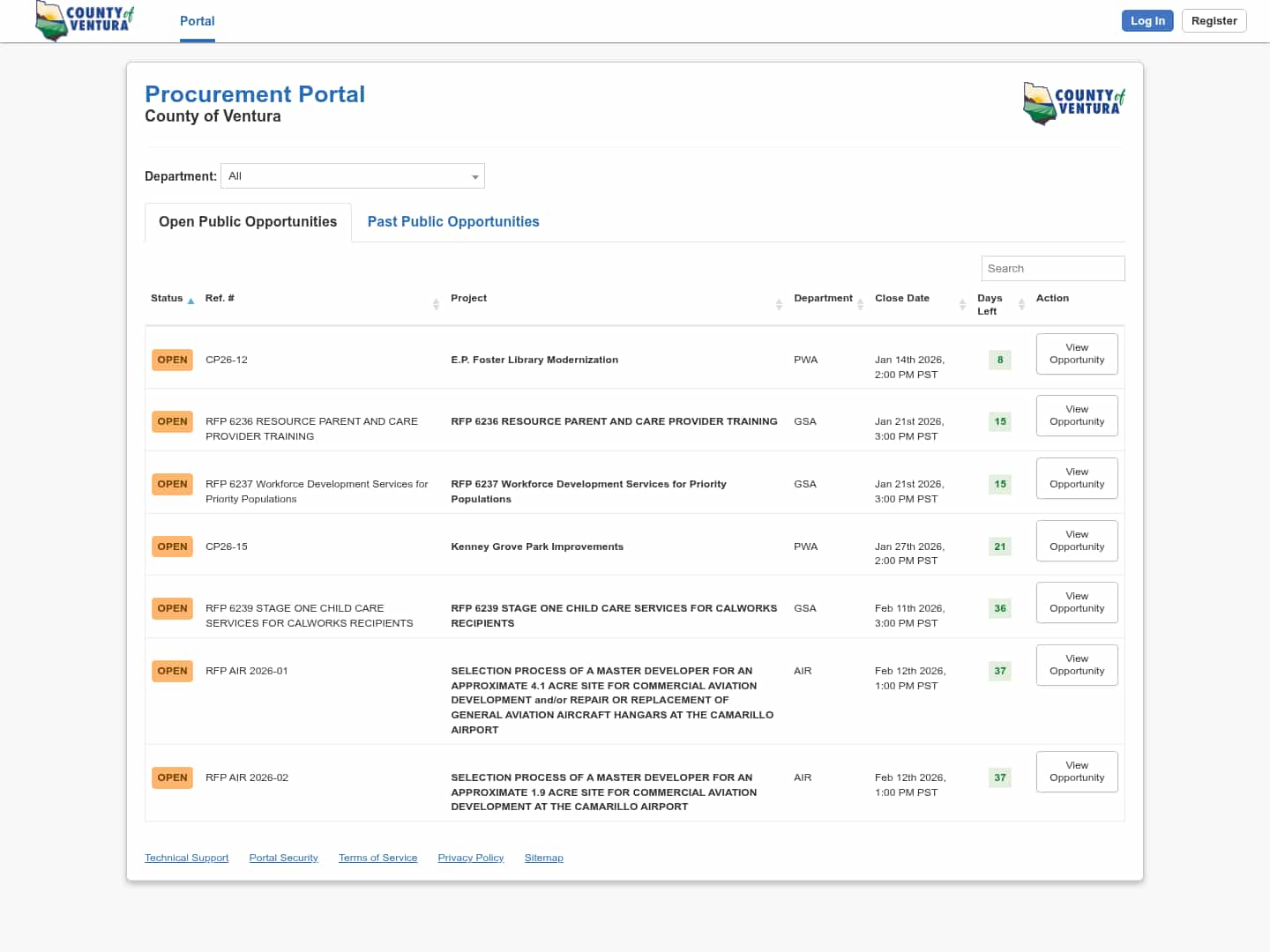Sort table by Status column arrow
This screenshot has width=1270, height=952.
[190, 301]
